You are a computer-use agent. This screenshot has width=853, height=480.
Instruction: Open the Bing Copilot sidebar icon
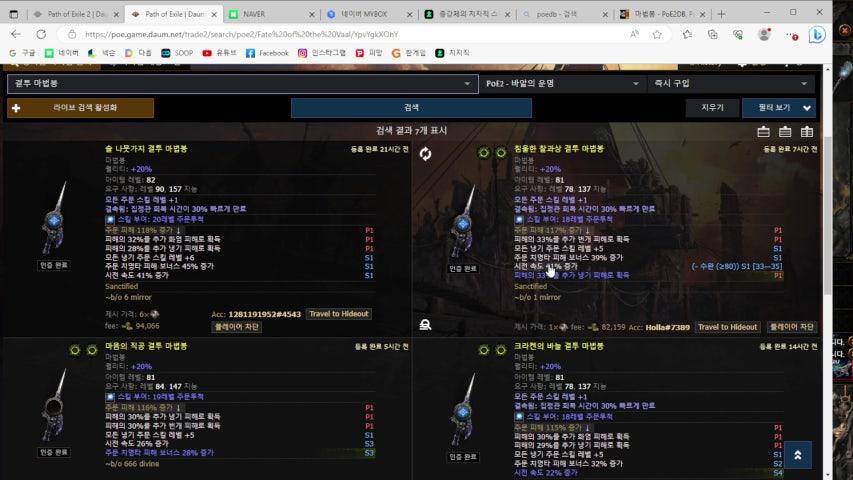pos(817,34)
